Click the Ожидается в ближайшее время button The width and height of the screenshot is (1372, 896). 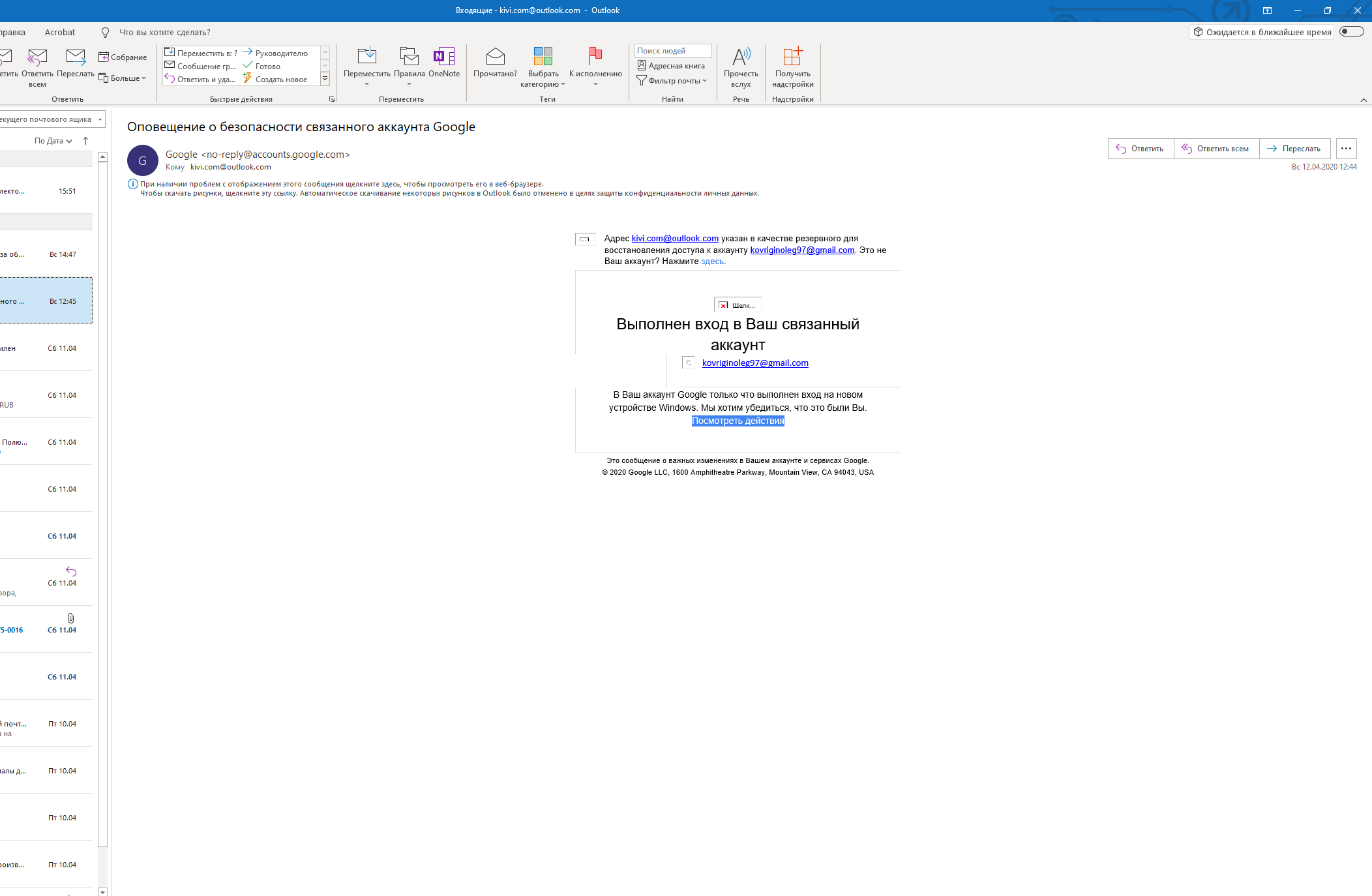[x=1262, y=32]
